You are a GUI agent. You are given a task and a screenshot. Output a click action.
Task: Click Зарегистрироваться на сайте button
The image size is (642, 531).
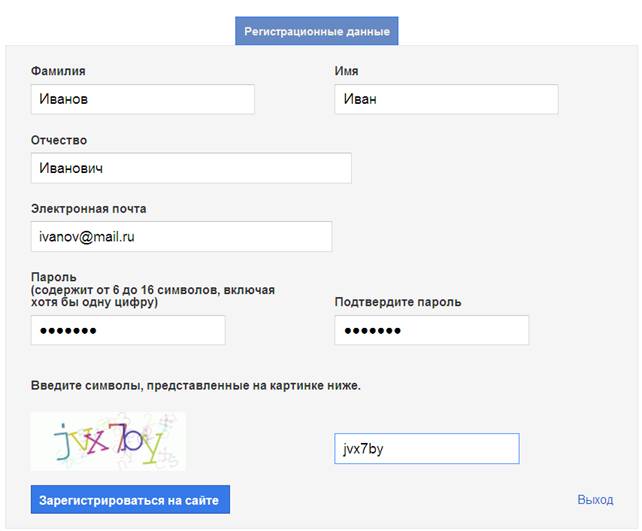point(130,499)
